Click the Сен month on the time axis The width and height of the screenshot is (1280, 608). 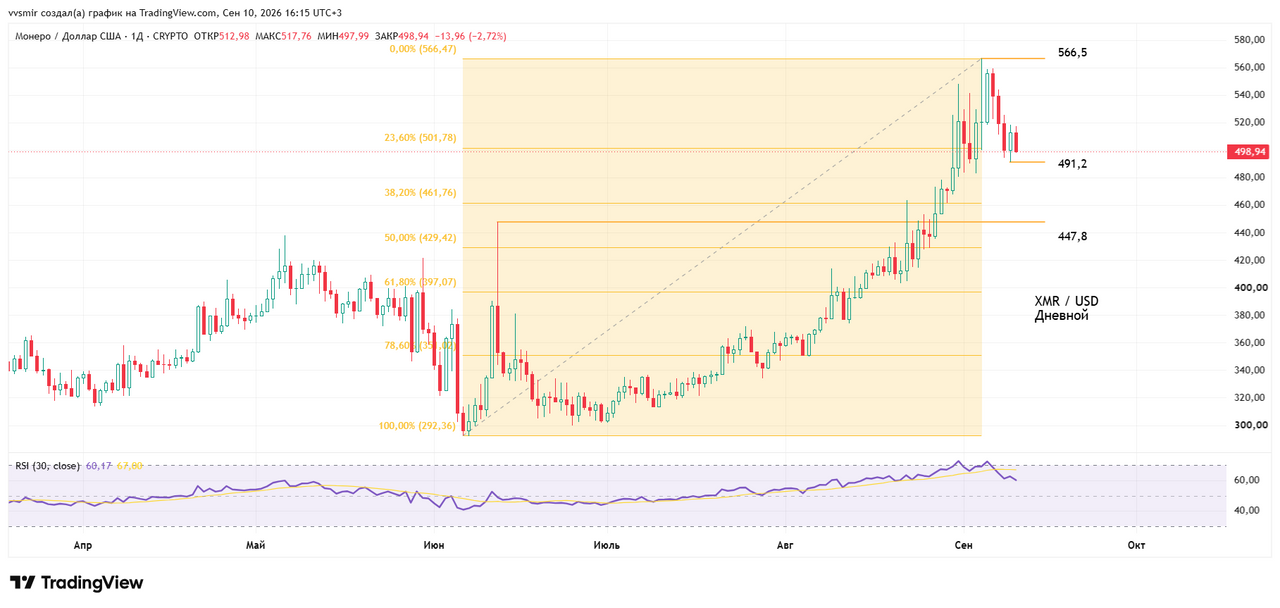coord(963,545)
